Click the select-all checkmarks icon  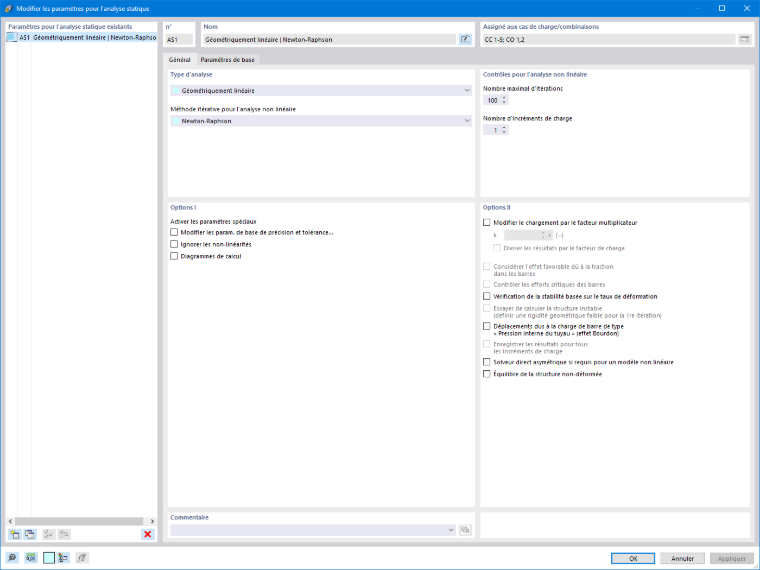pyautogui.click(x=48, y=534)
